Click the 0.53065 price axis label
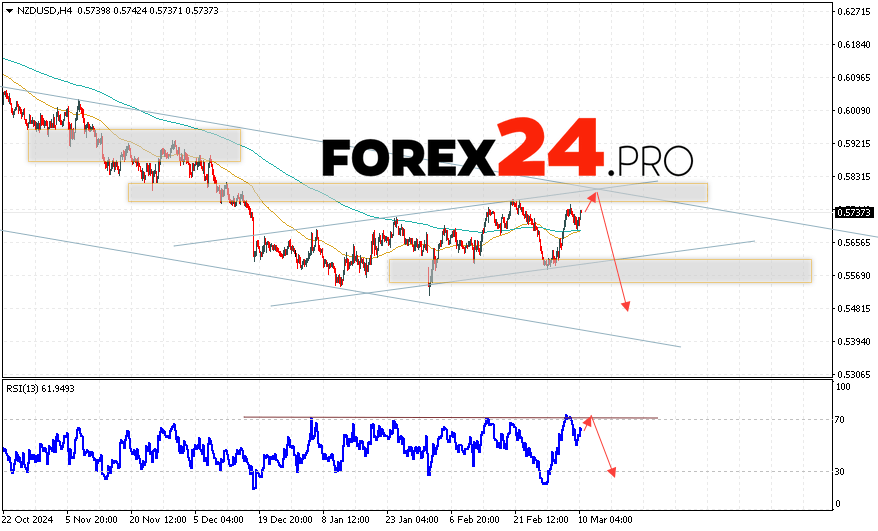This screenshot has width=878, height=531. click(851, 374)
